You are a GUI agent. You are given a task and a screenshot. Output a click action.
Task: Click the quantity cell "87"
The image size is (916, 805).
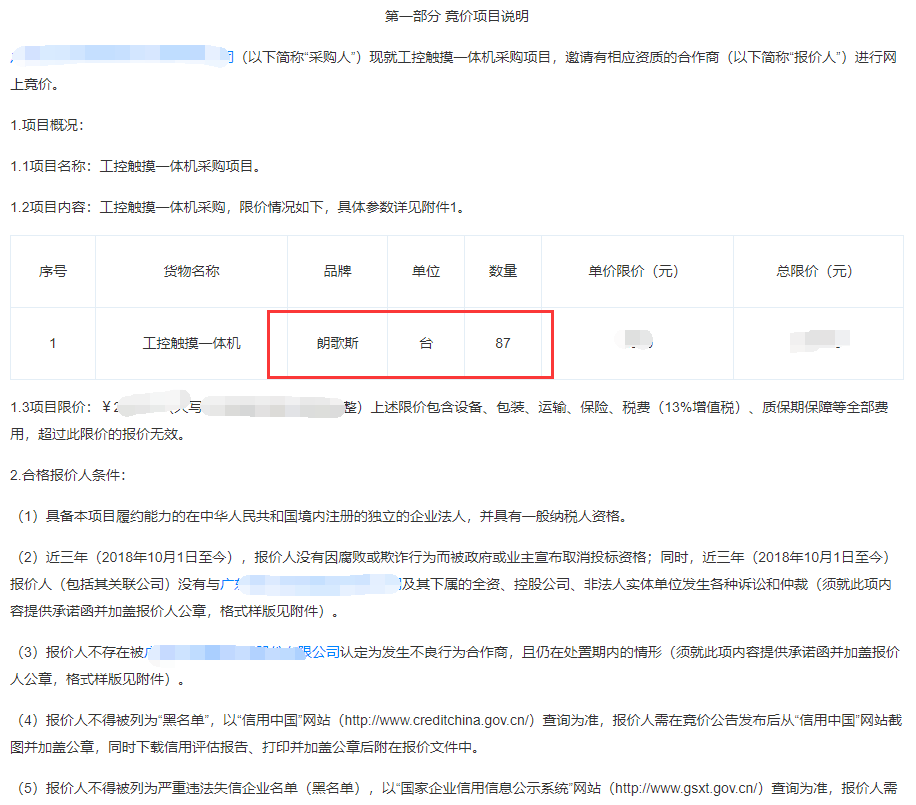(502, 343)
